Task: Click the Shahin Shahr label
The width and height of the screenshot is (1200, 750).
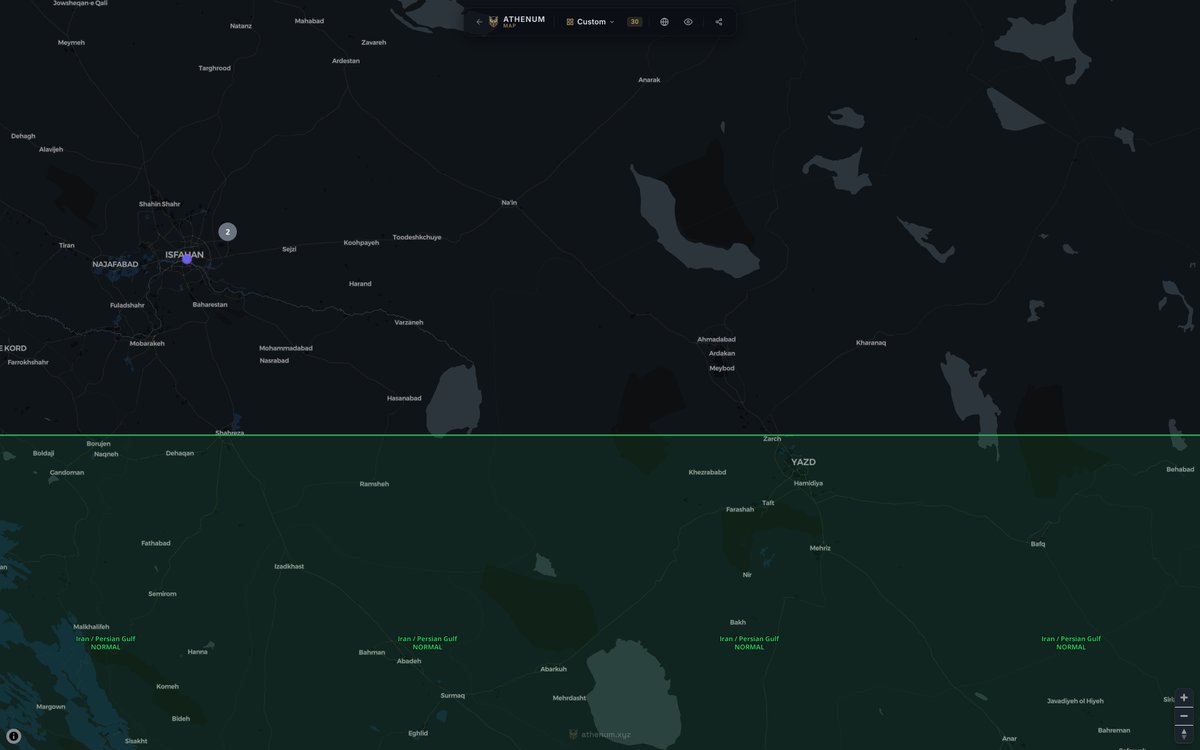Action: coord(159,204)
